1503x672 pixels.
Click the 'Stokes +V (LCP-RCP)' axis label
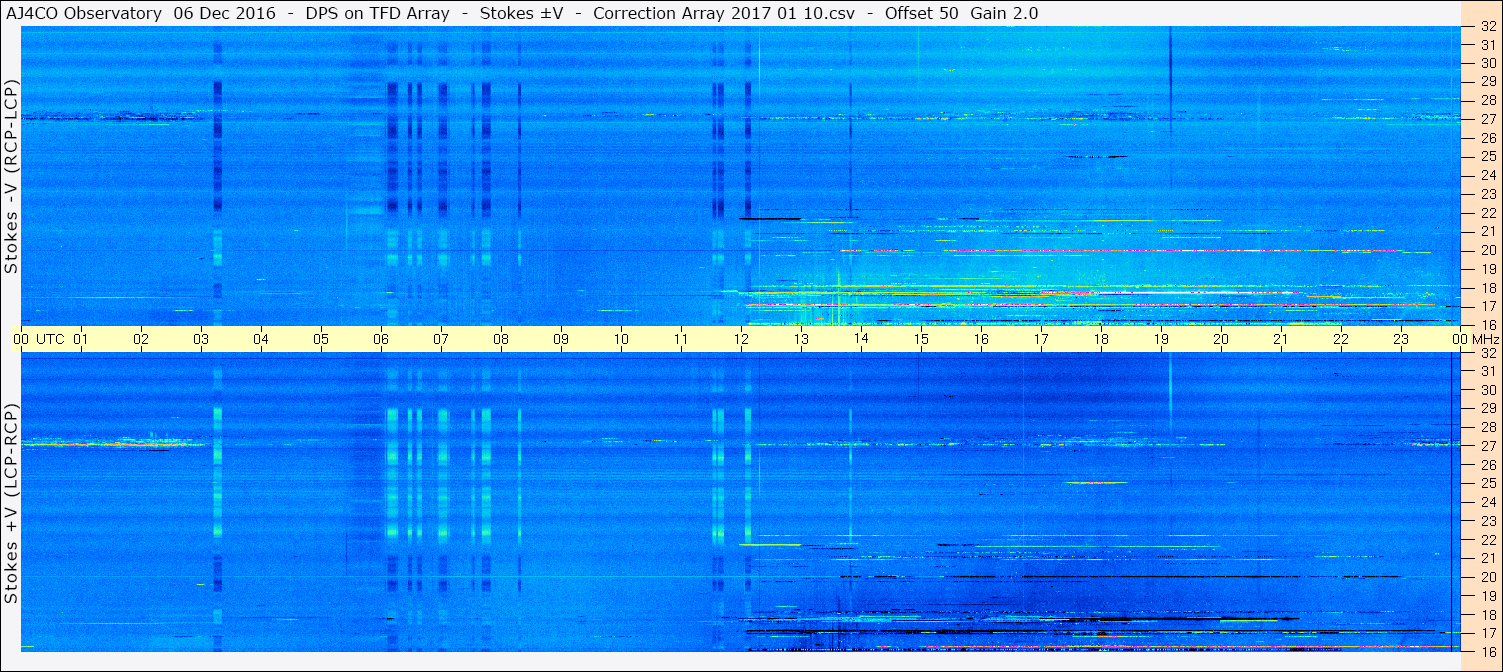point(11,503)
